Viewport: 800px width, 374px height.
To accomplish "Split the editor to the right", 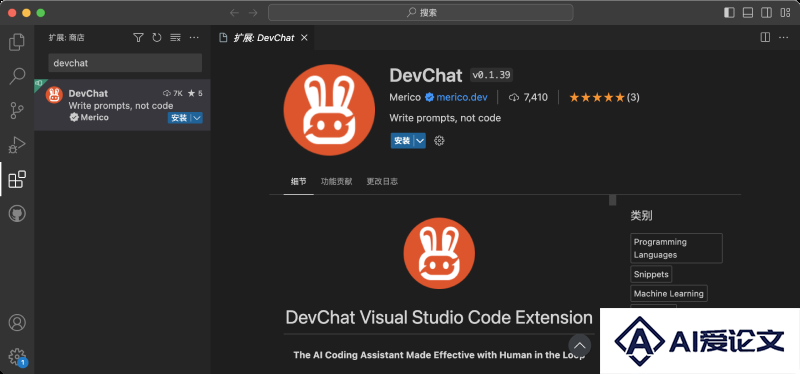I will (765, 37).
